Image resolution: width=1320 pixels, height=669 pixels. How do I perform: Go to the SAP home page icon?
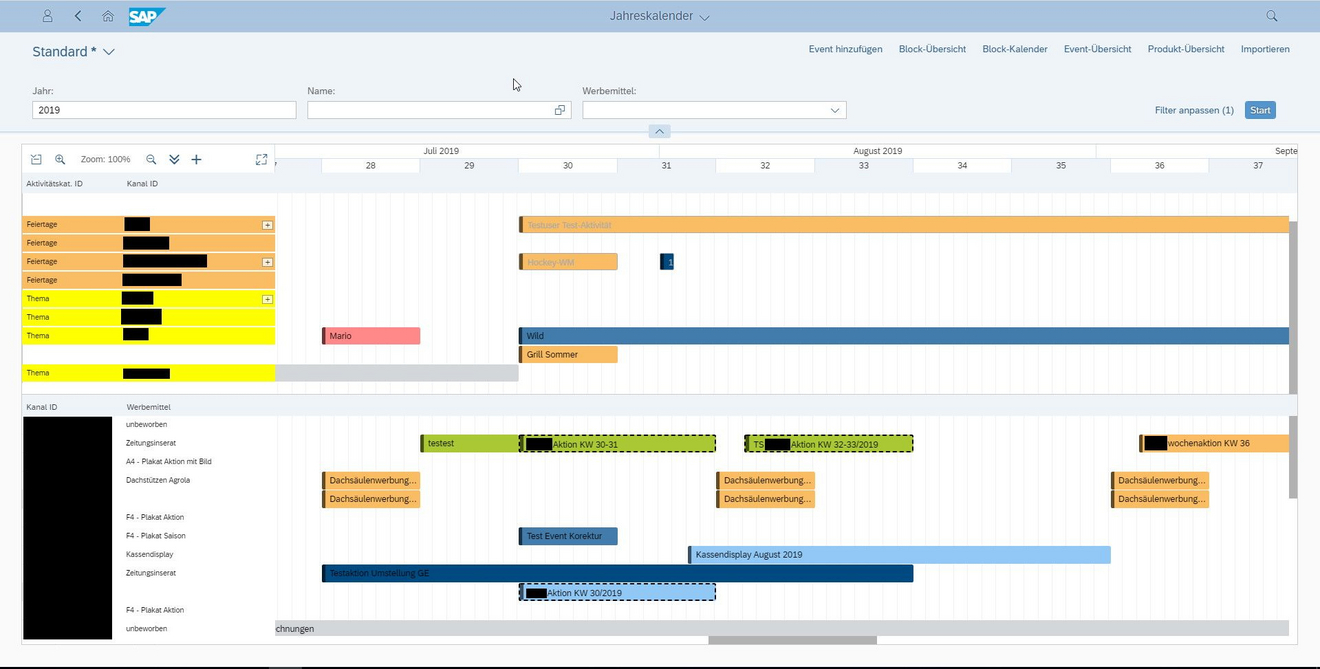tap(108, 16)
